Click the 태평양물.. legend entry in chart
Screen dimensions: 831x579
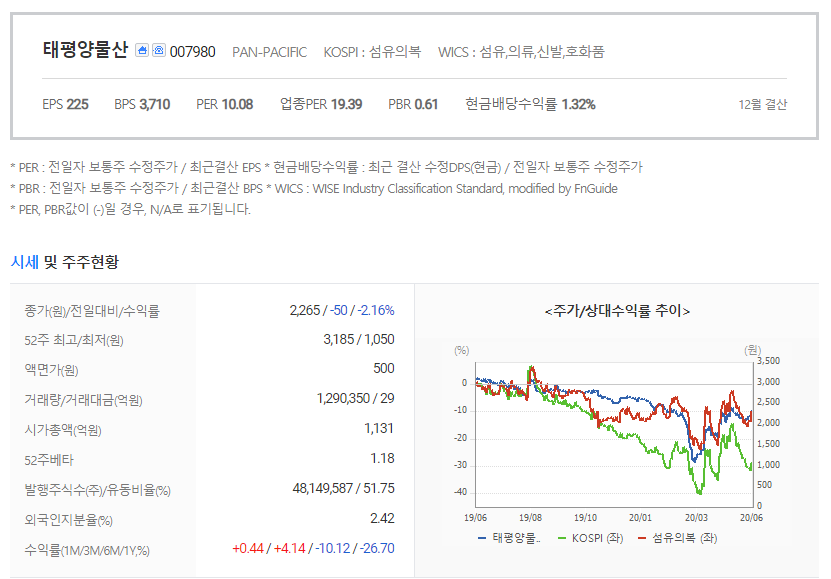pos(510,538)
